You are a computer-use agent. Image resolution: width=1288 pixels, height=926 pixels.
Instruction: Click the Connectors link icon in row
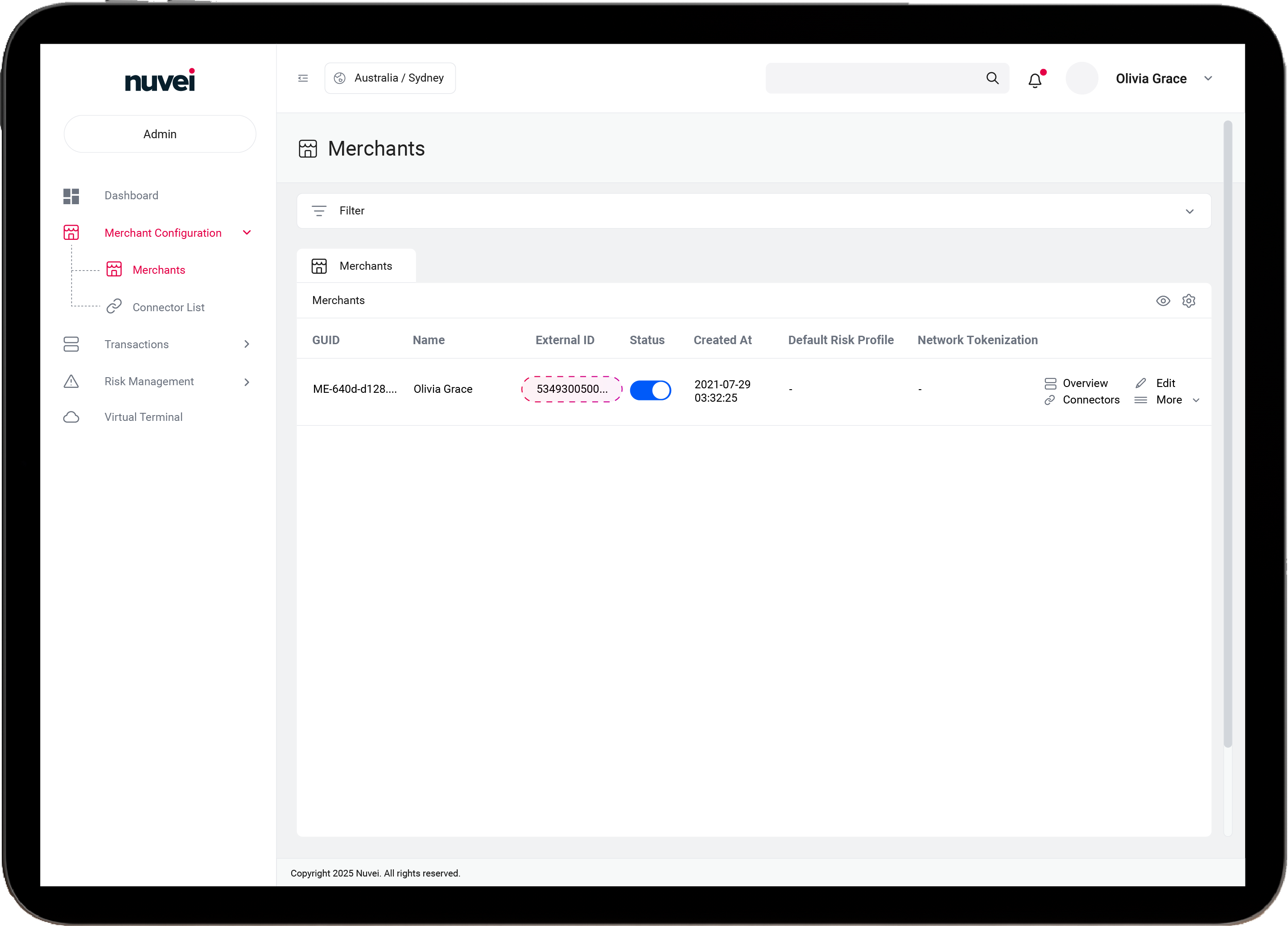[1050, 400]
